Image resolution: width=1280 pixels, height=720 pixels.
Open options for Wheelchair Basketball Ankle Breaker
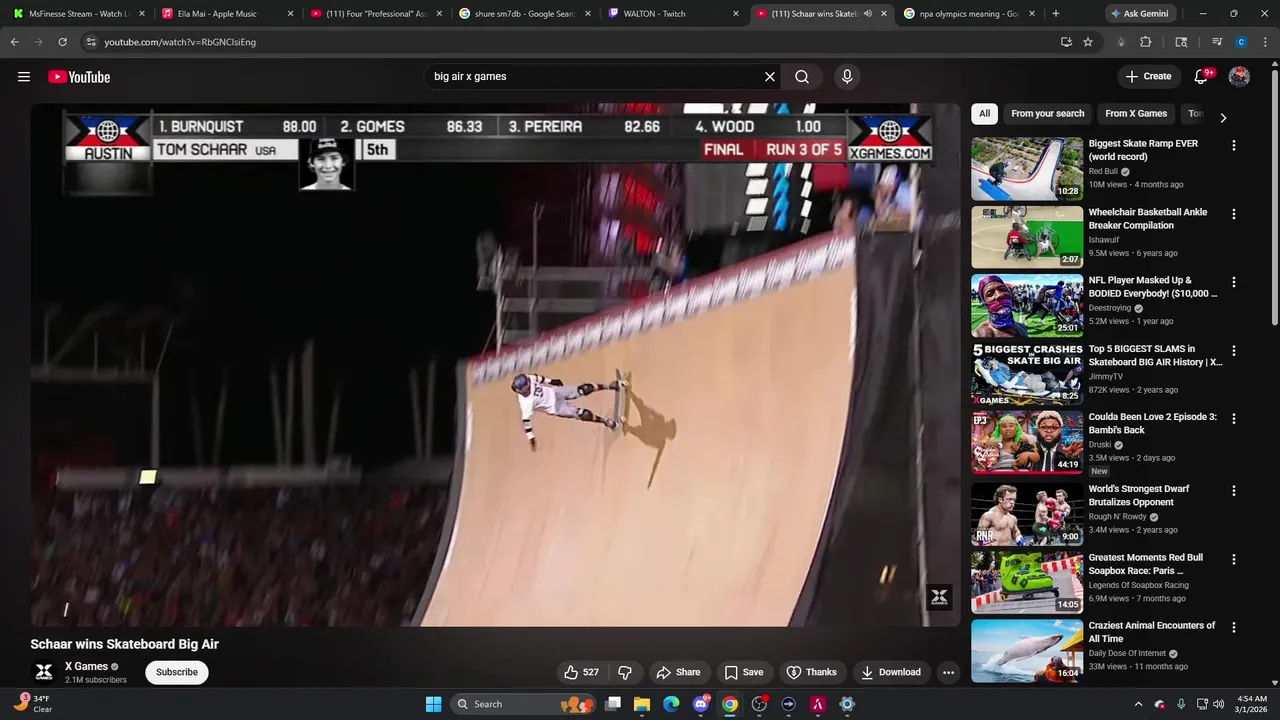pyautogui.click(x=1233, y=214)
